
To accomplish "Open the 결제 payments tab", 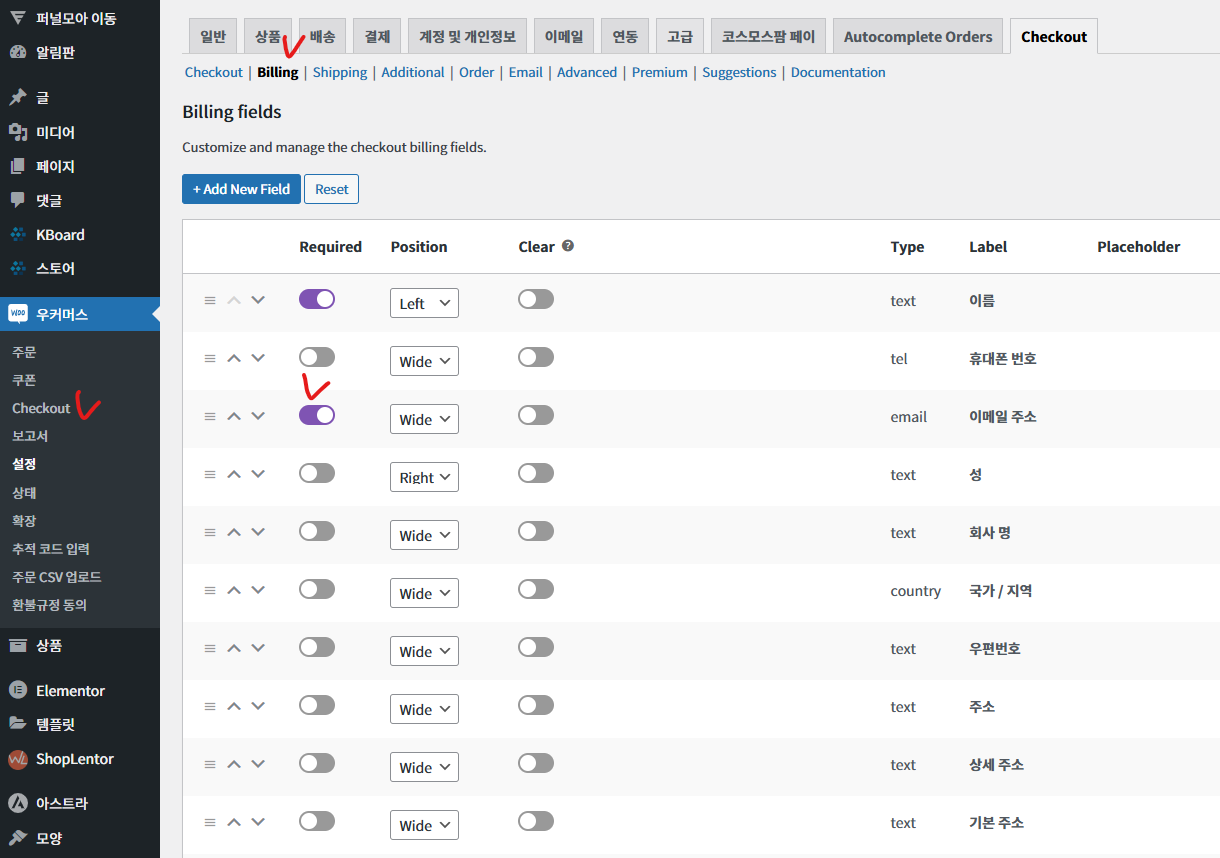I will point(377,36).
